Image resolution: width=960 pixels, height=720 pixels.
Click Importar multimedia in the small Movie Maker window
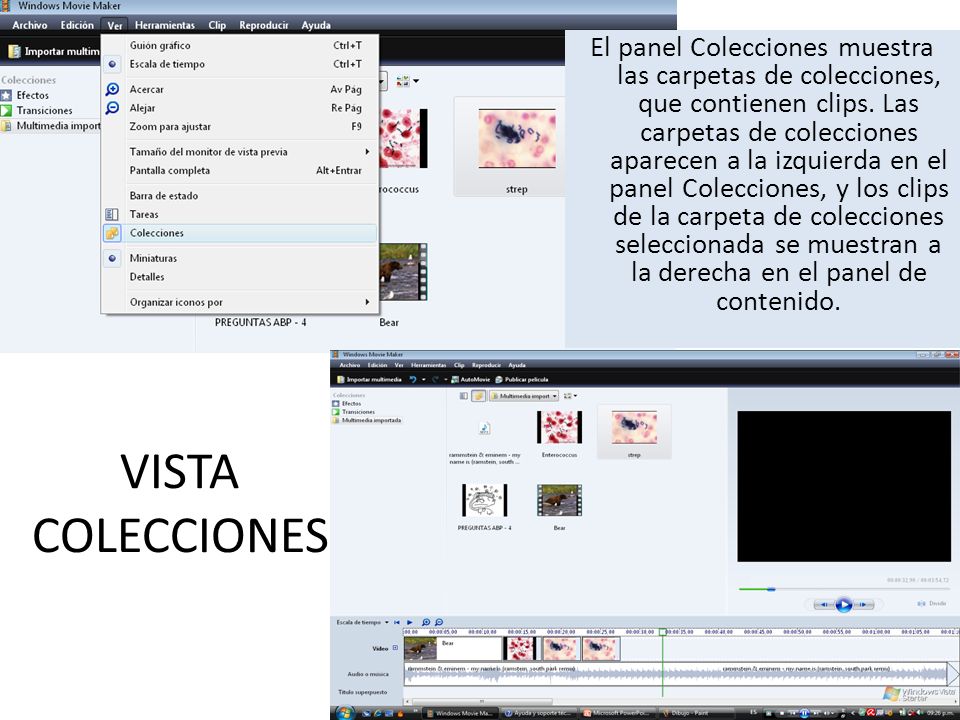tap(369, 380)
